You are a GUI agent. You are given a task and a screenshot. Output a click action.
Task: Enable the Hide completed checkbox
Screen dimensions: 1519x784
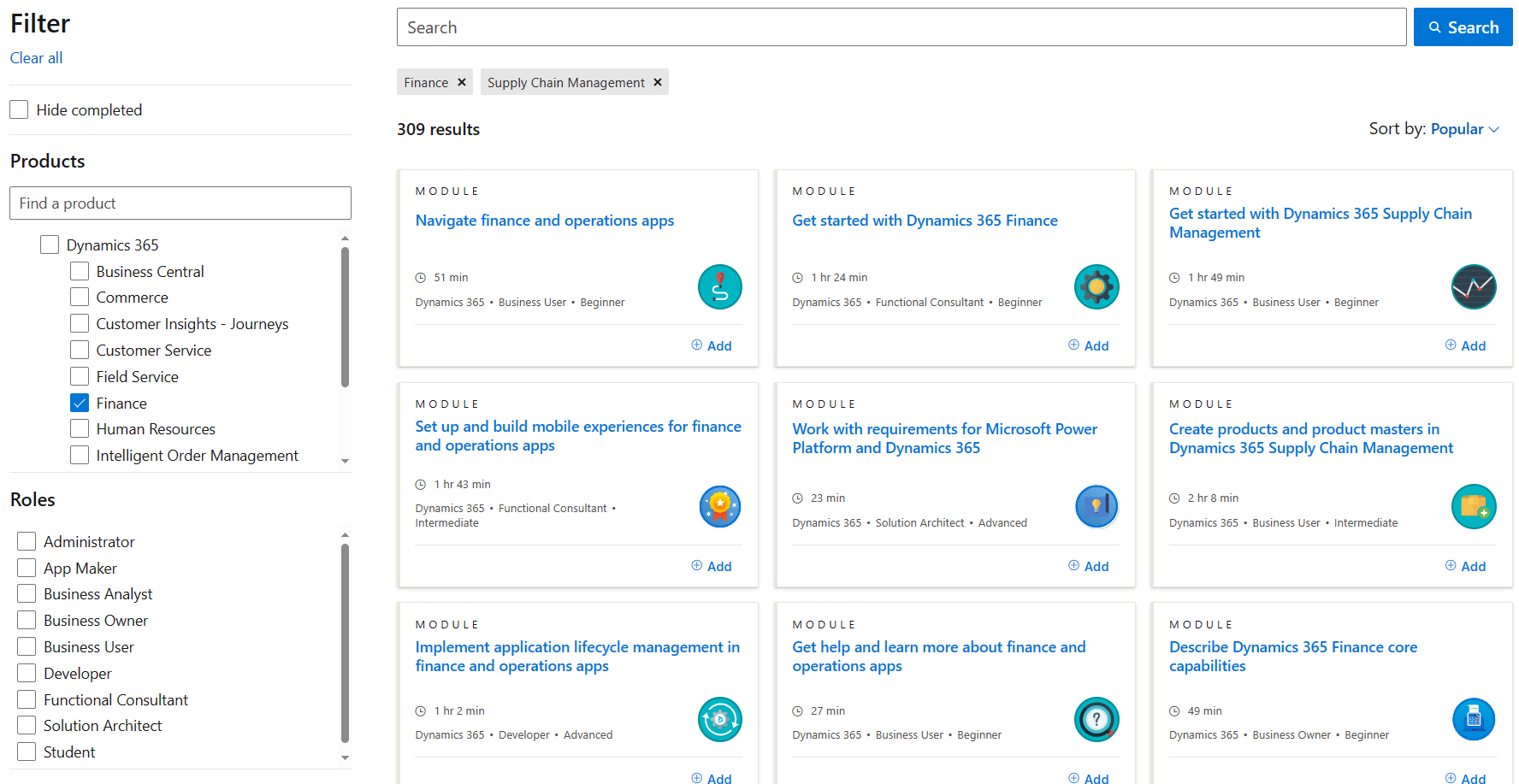click(18, 109)
